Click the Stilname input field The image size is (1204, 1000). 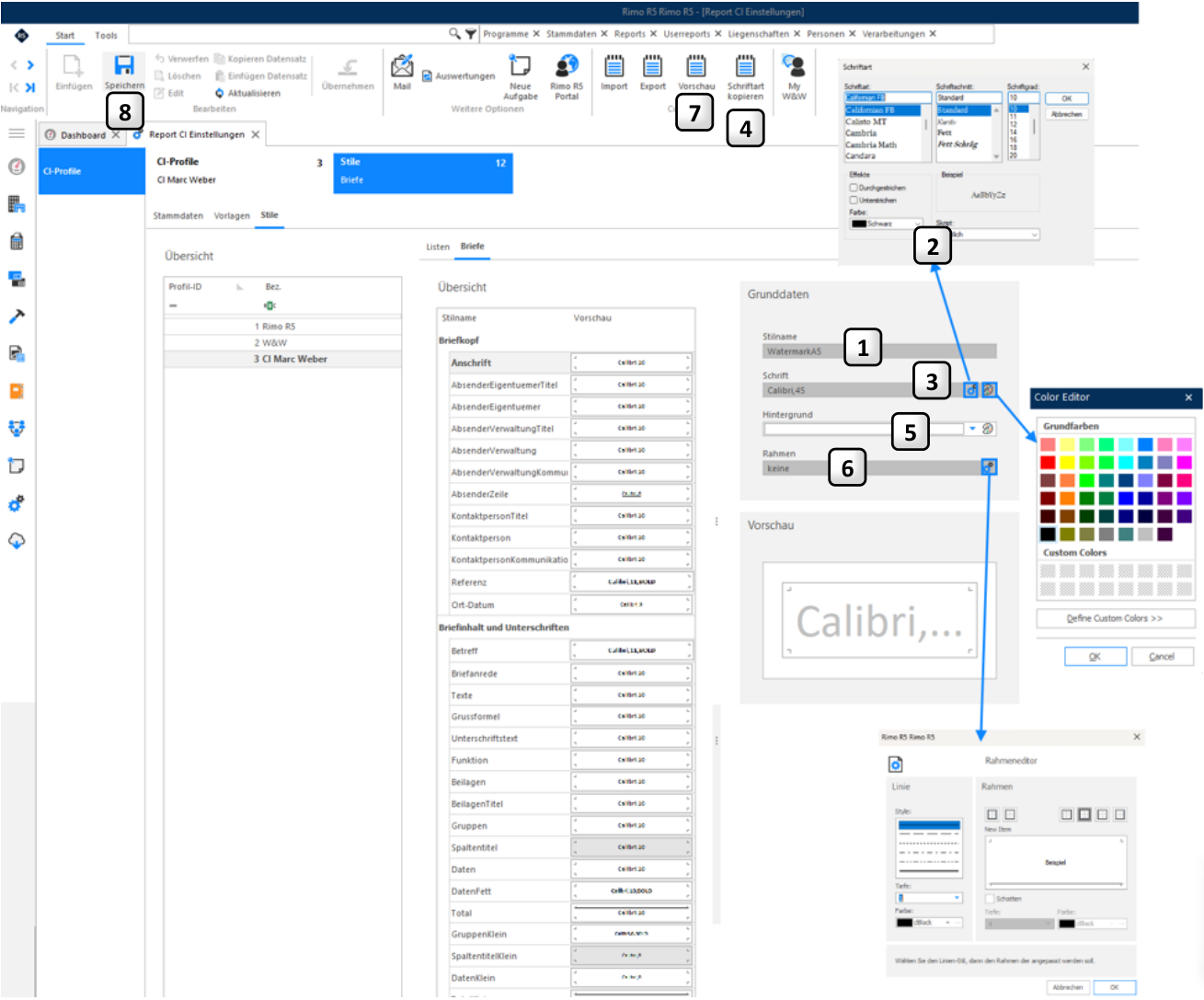pos(879,351)
